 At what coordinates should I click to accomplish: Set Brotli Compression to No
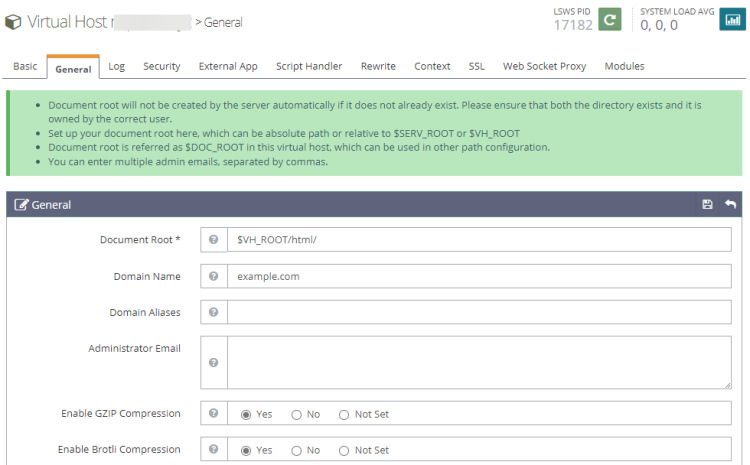click(297, 451)
